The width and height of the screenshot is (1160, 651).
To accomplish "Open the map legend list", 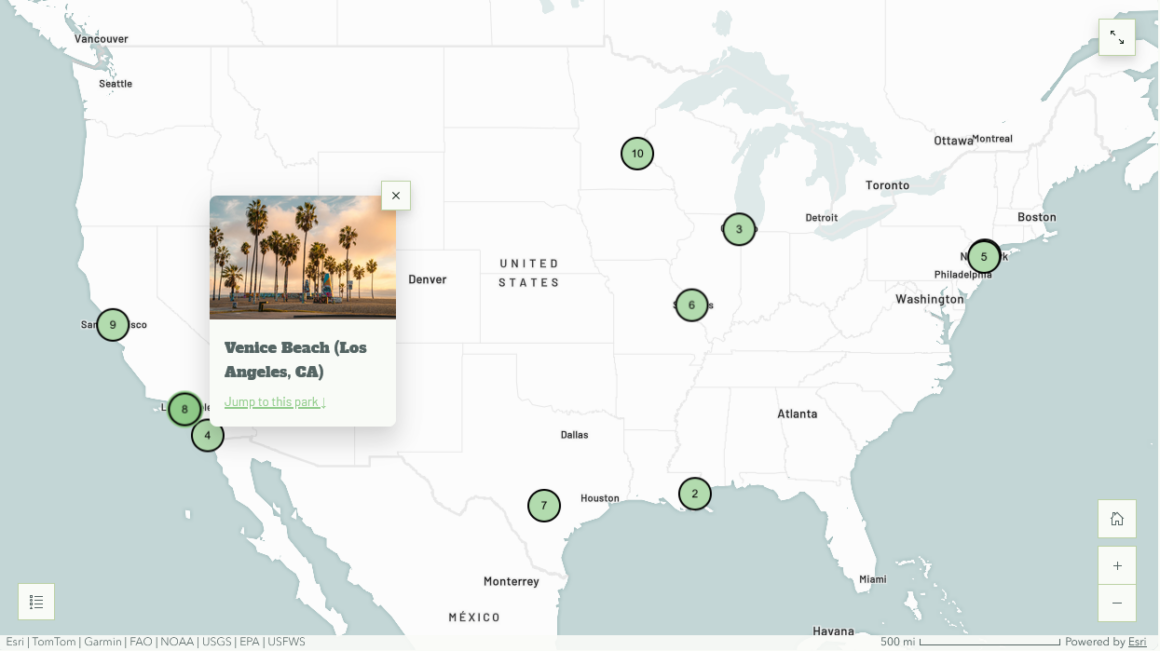I will (x=36, y=601).
